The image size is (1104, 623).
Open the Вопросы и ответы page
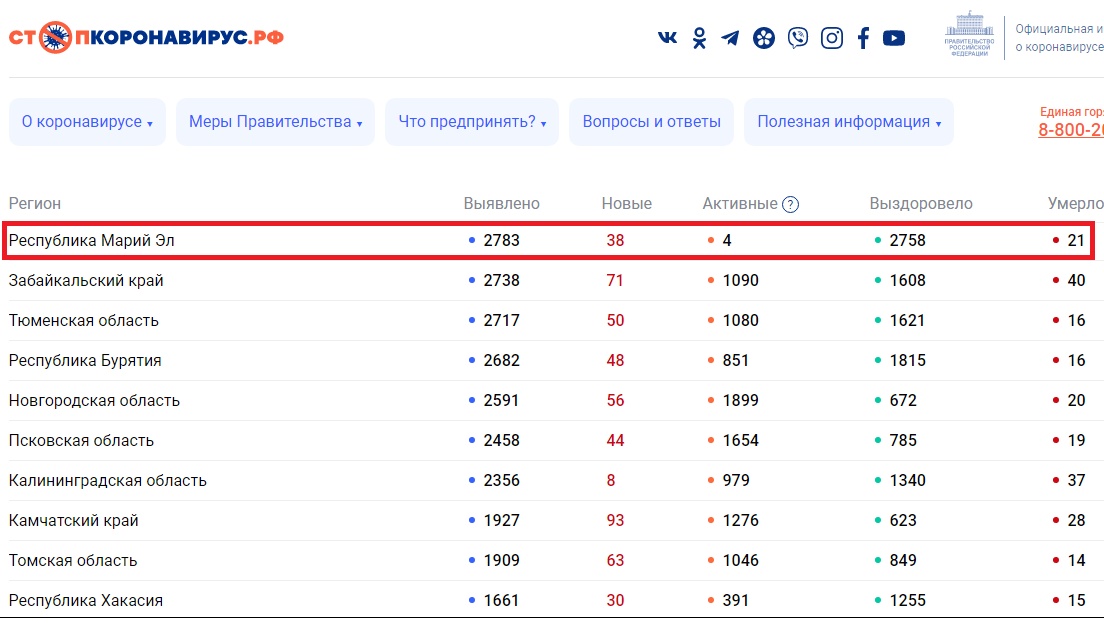click(651, 122)
